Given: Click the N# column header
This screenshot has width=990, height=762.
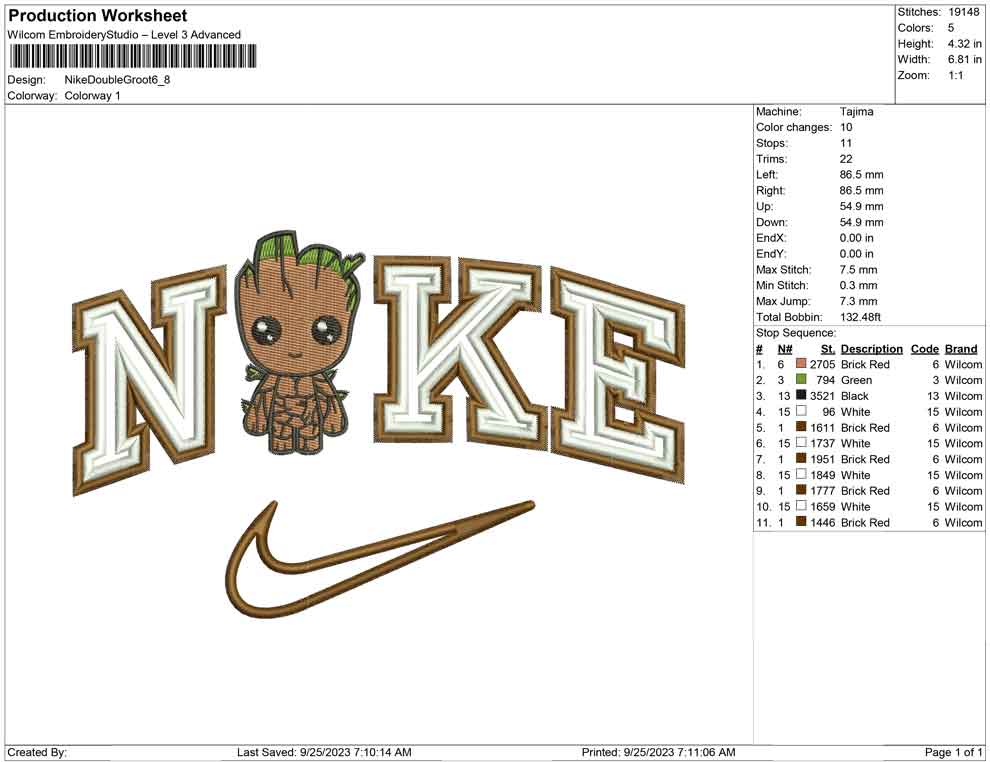Looking at the screenshot, I should click(x=785, y=349).
